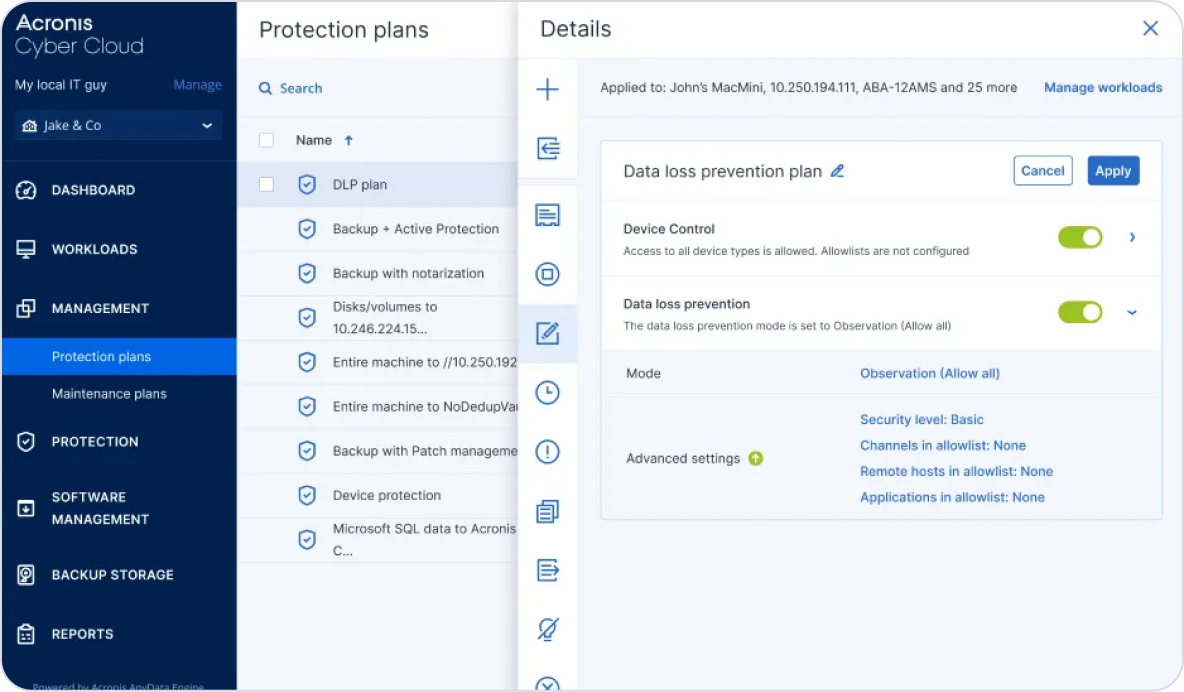Expand the Device Control section arrow
Viewport: 1184px width, 692px height.
[x=1132, y=237]
